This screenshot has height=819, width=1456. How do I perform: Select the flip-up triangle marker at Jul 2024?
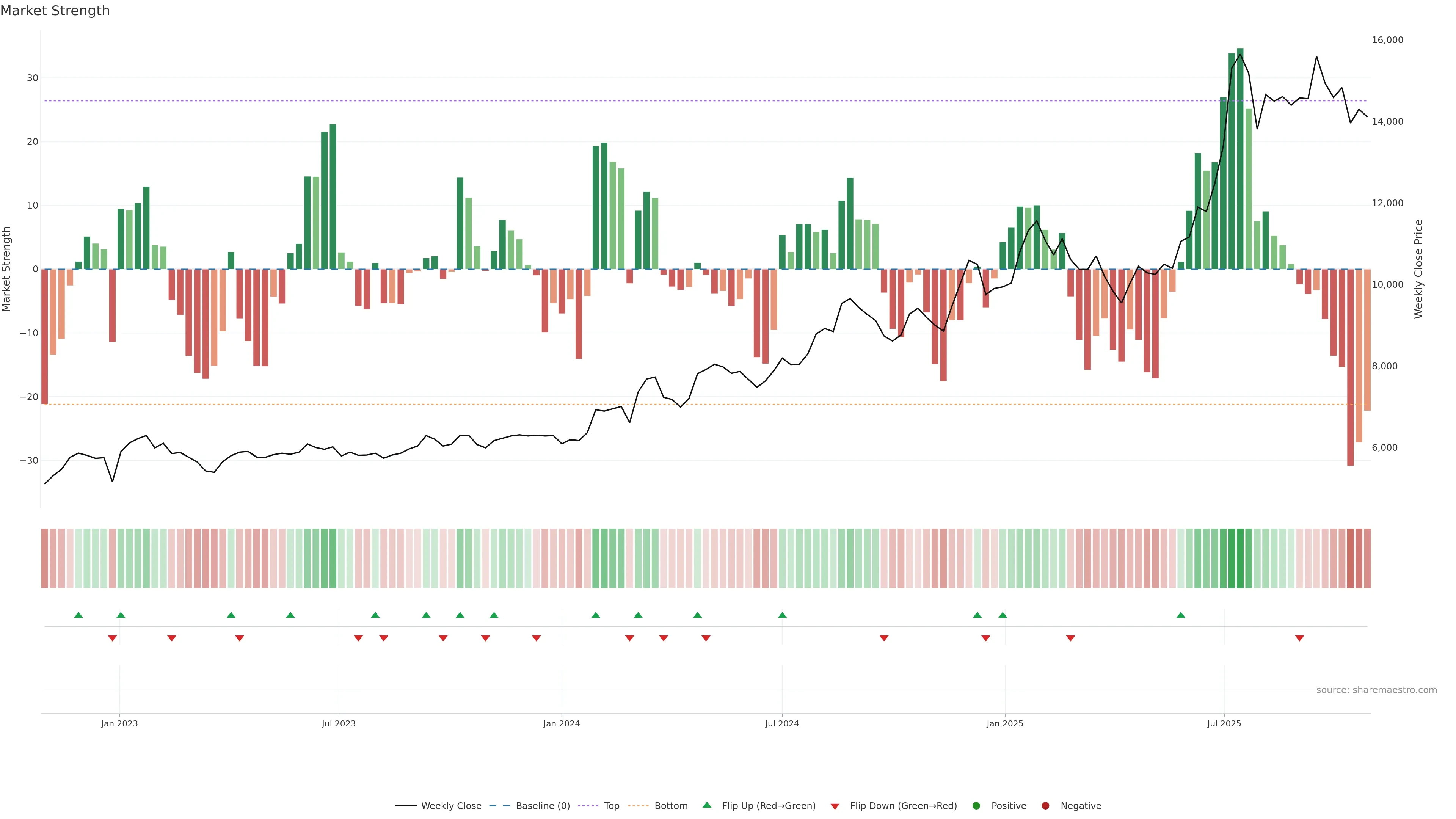click(782, 615)
